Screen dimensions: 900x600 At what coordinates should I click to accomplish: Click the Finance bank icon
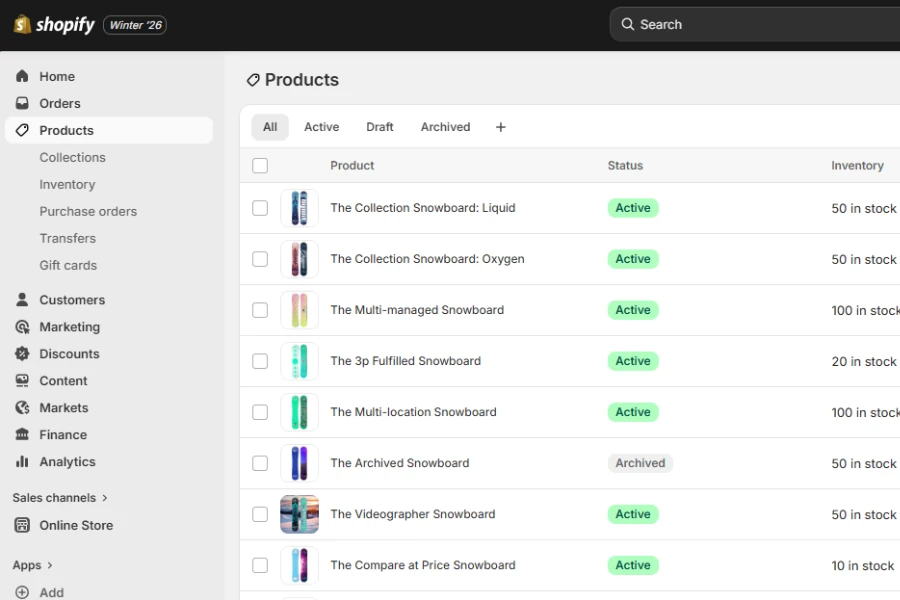21,434
